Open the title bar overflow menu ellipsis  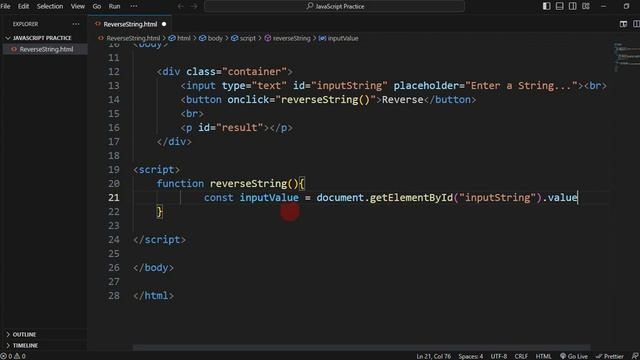point(133,6)
